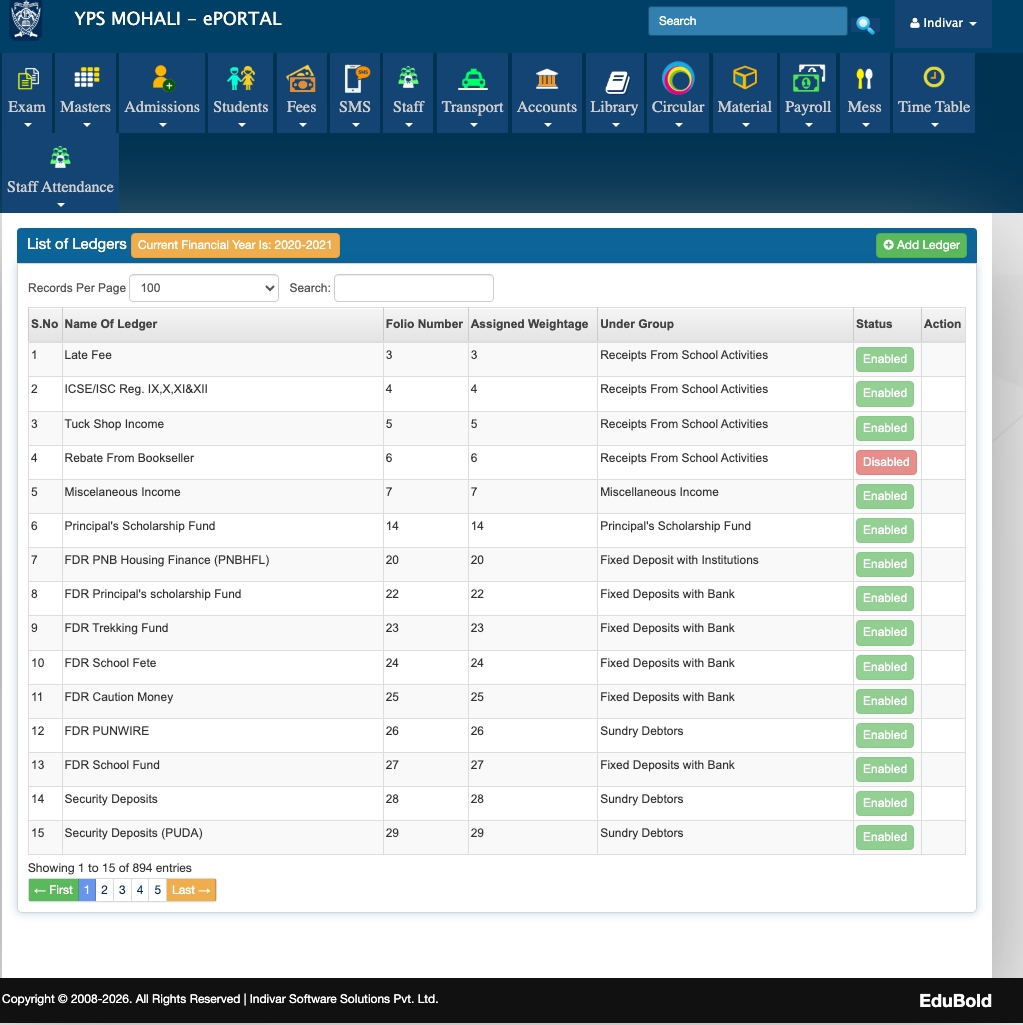This screenshot has width=1023, height=1025.
Task: Toggle Rebate From Bookseller Disabled status
Action: click(x=884, y=462)
